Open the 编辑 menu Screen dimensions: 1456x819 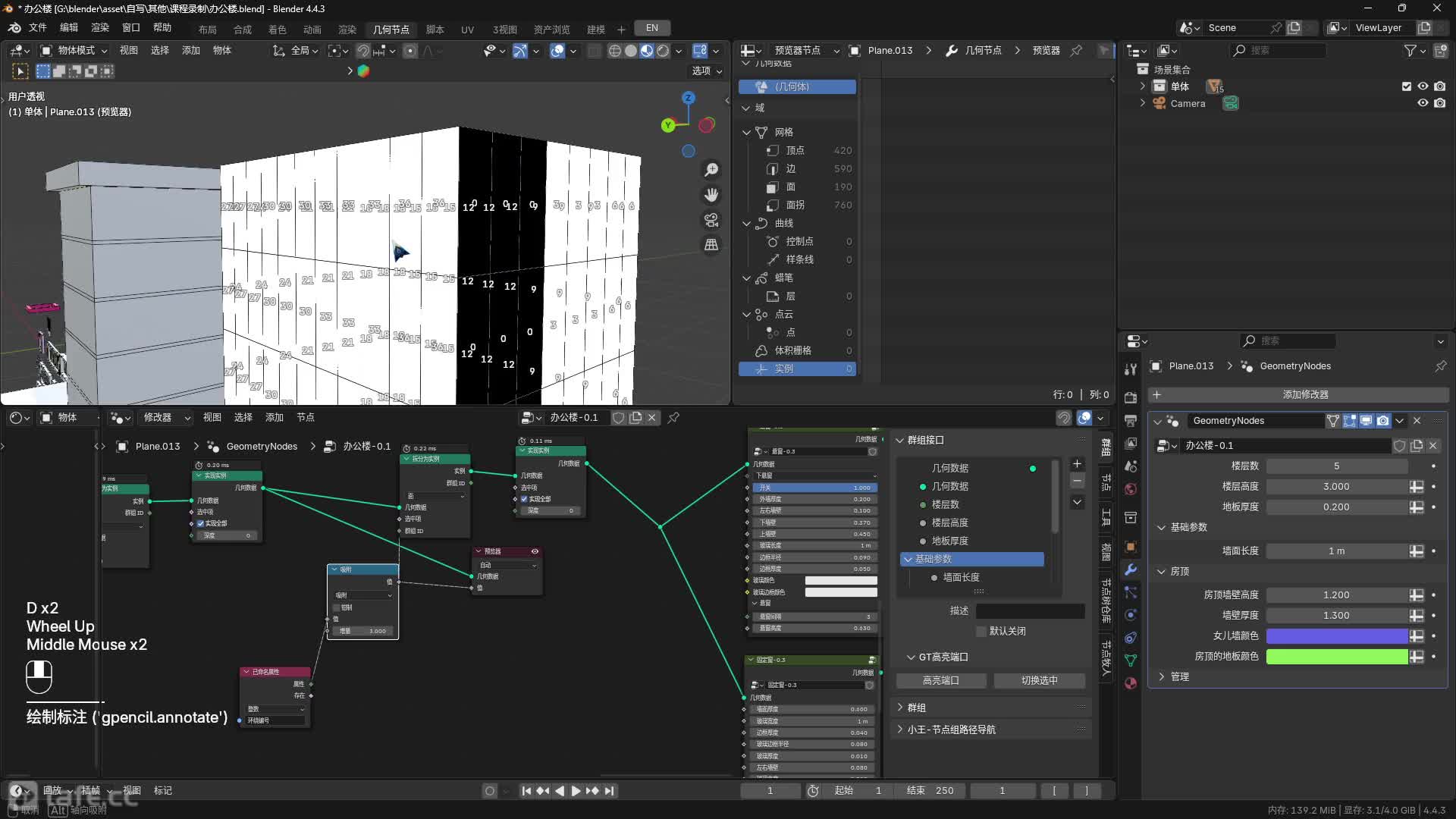[x=69, y=28]
